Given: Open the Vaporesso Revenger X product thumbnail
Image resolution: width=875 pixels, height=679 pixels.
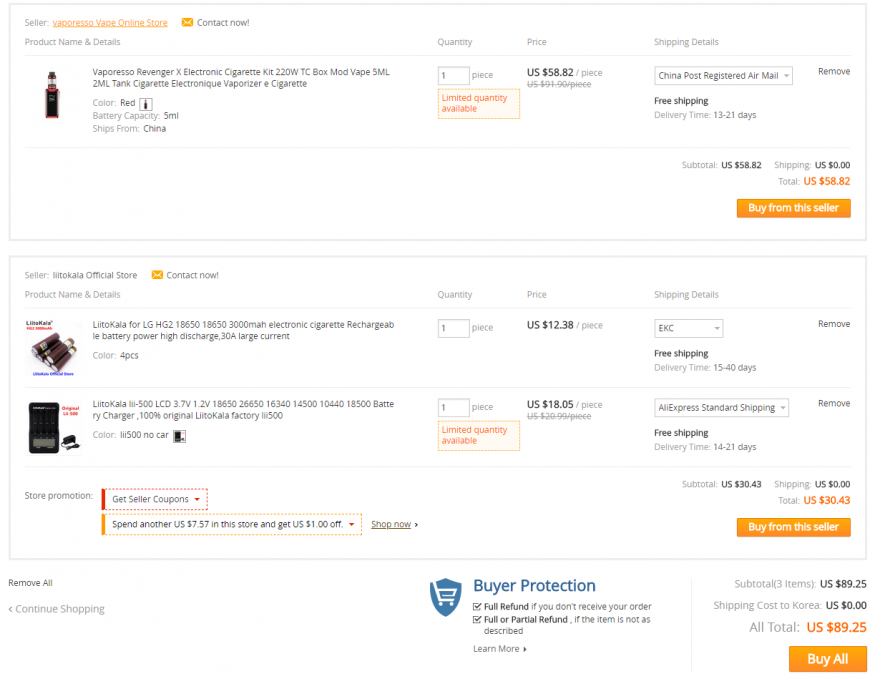Looking at the screenshot, I should (x=52, y=95).
